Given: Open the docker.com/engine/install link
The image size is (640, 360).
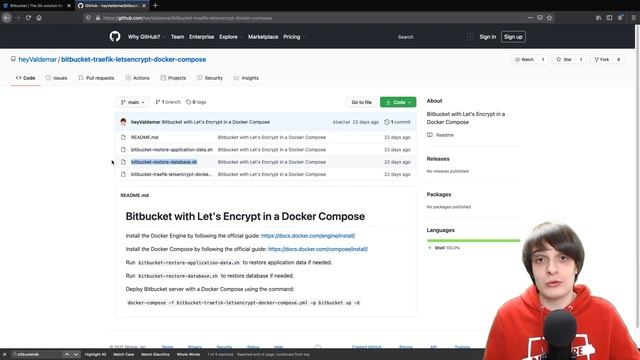Looking at the screenshot, I should pyautogui.click(x=308, y=236).
